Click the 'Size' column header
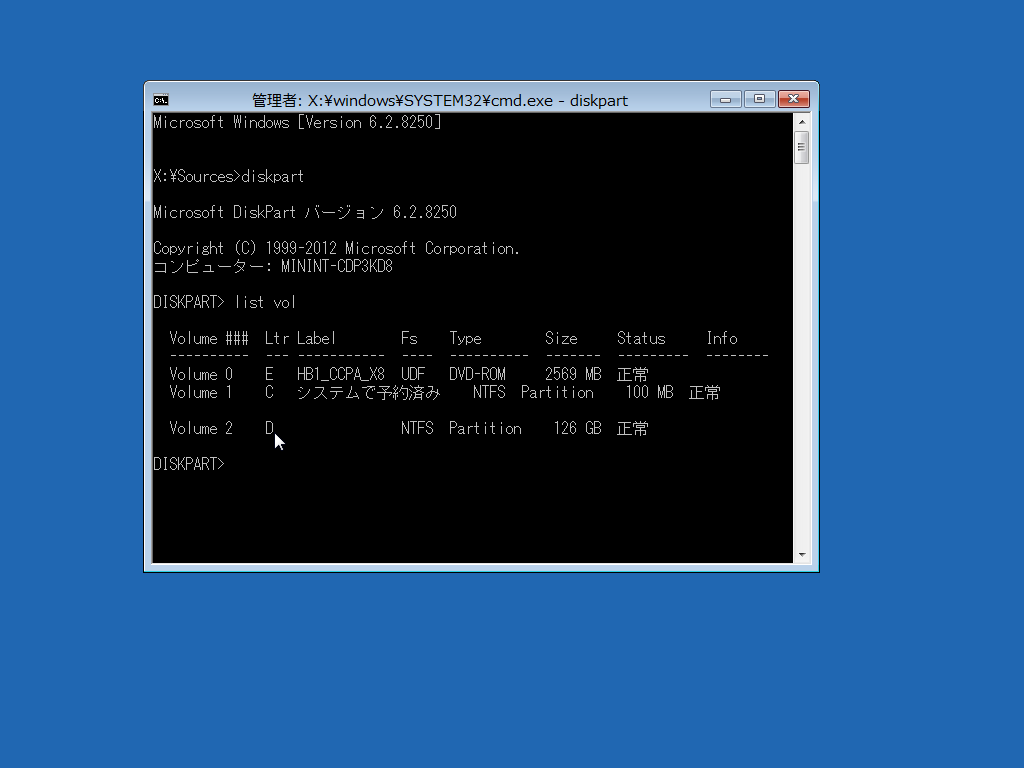The width and height of the screenshot is (1024, 768). click(x=561, y=338)
